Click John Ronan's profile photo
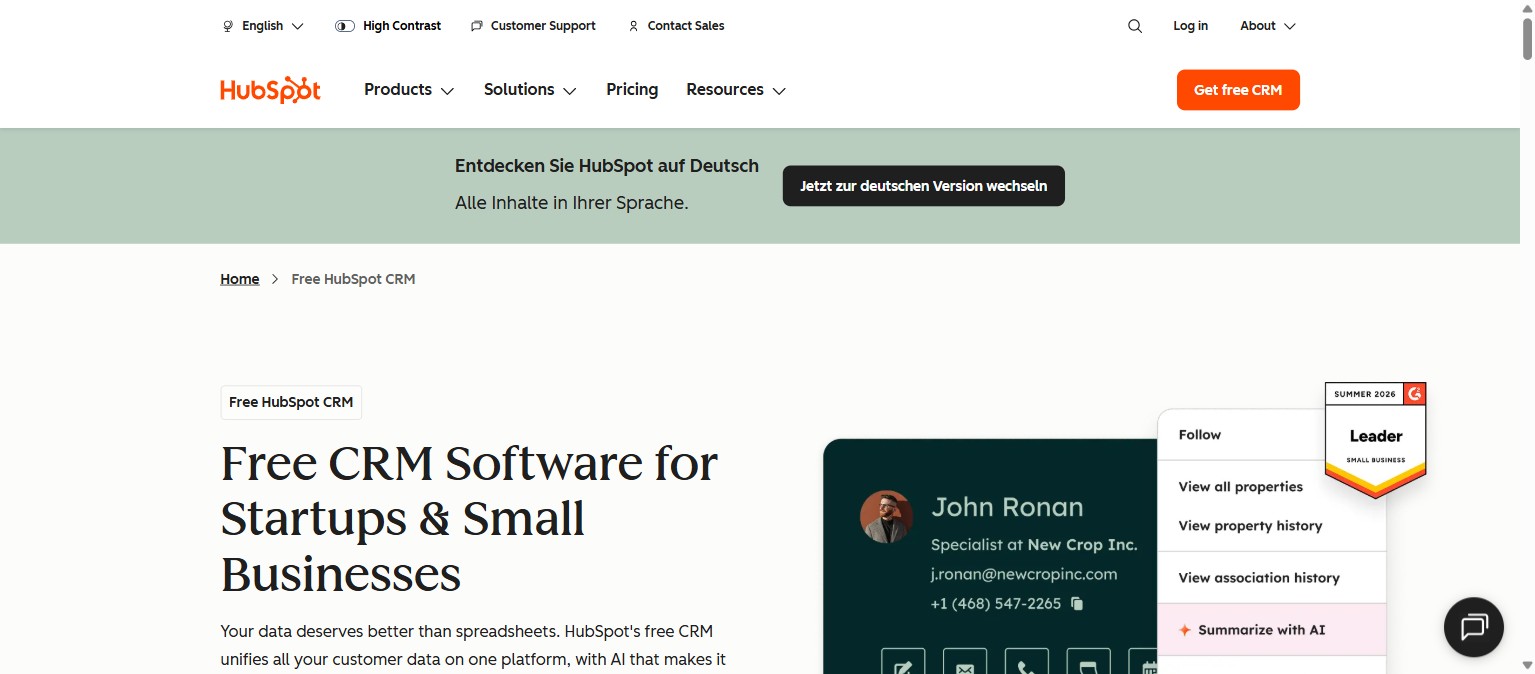This screenshot has width=1535, height=674. click(x=886, y=516)
